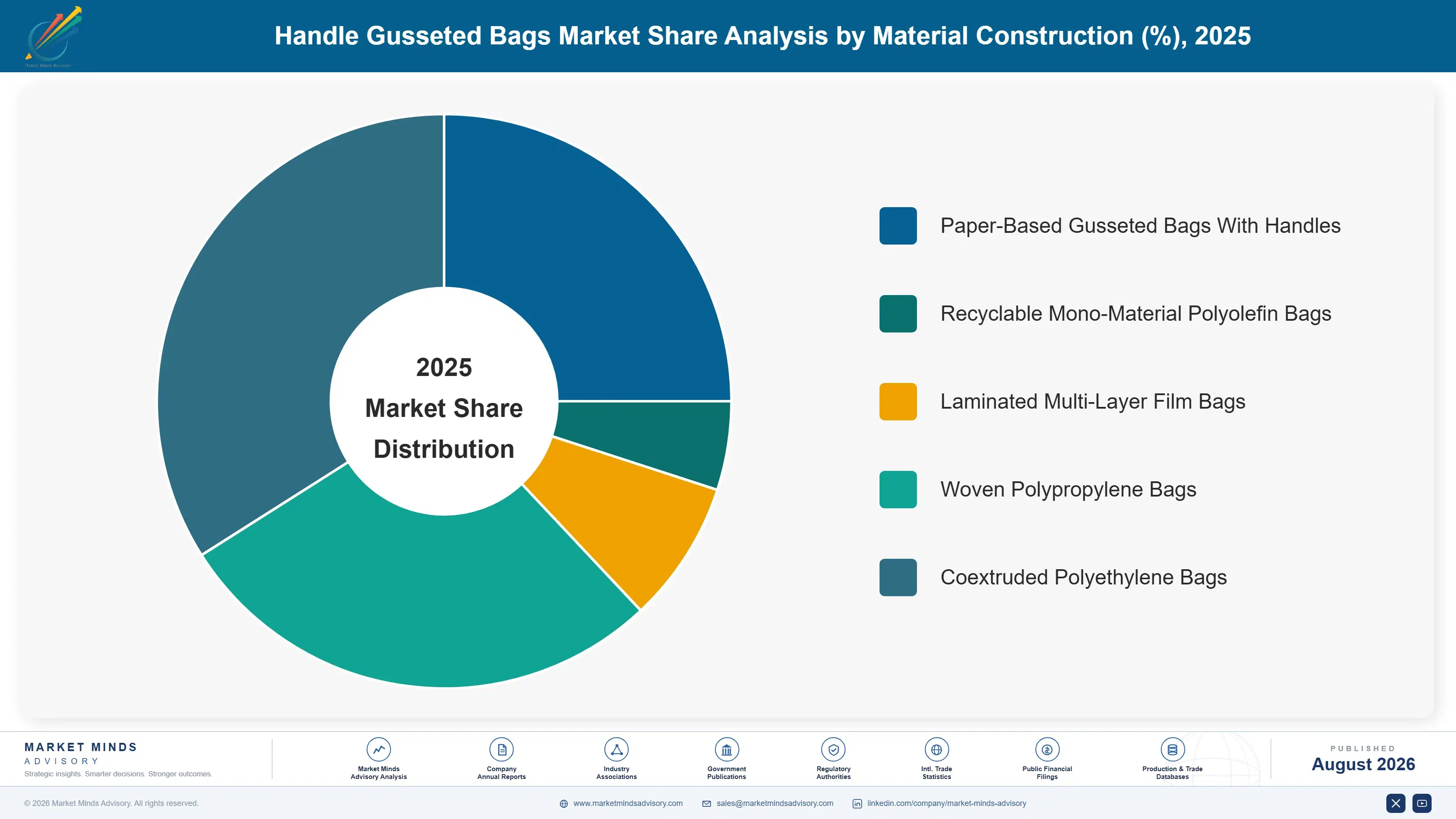This screenshot has height=819, width=1456.
Task: Click the slate Coextruded Polyethylene Bags legend swatch
Action: (897, 577)
